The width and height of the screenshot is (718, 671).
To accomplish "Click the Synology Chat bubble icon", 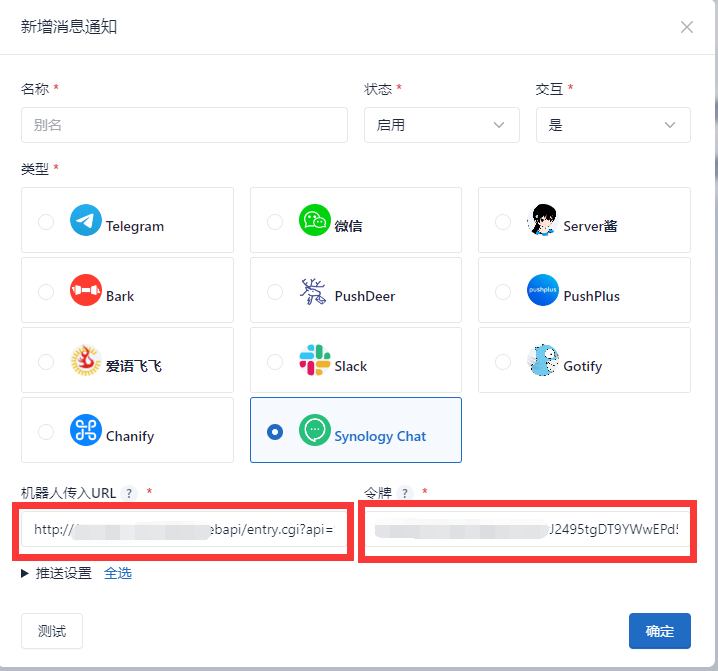I will 315,430.
